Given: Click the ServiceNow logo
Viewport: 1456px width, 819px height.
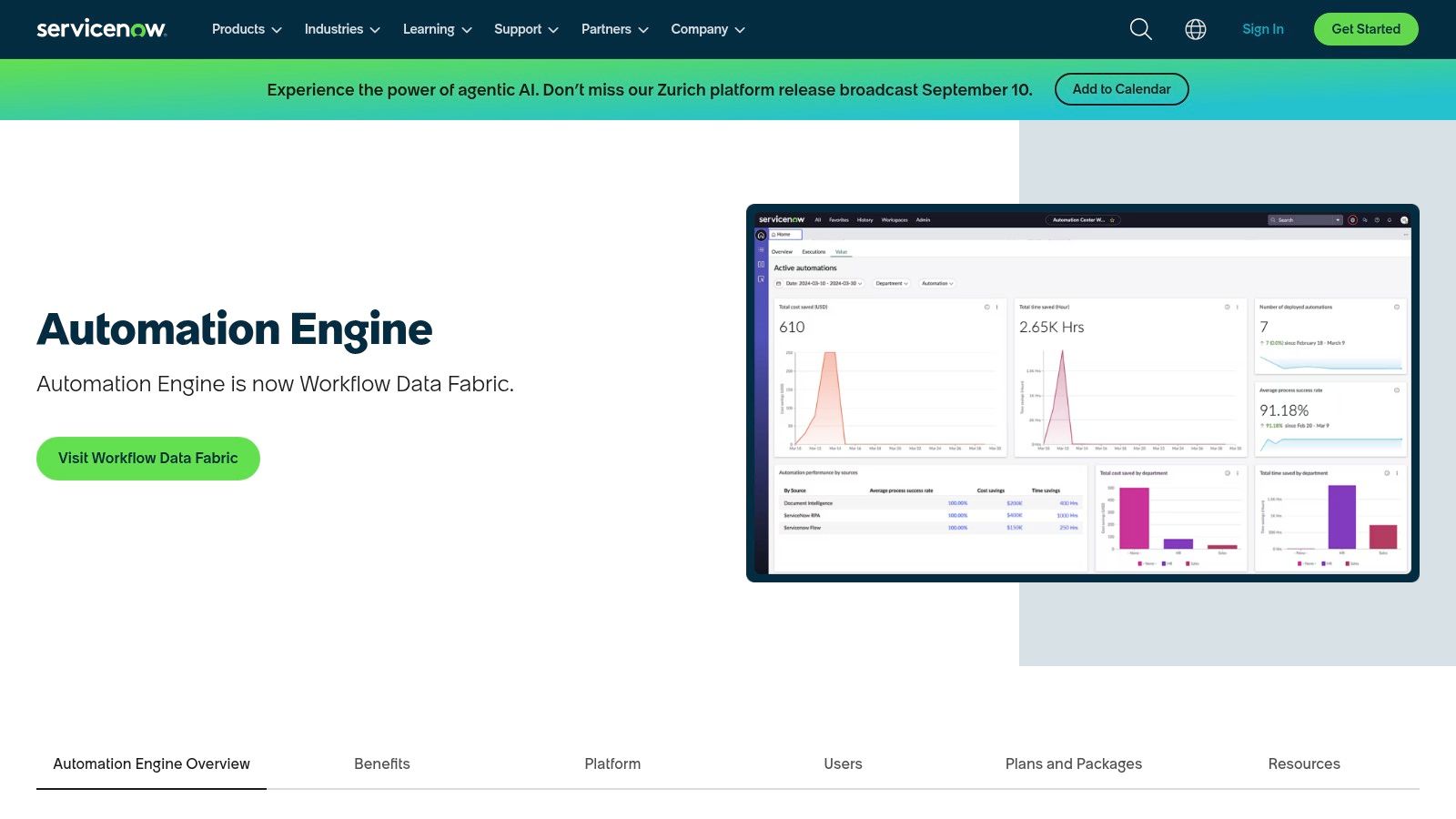Looking at the screenshot, I should pos(101,29).
